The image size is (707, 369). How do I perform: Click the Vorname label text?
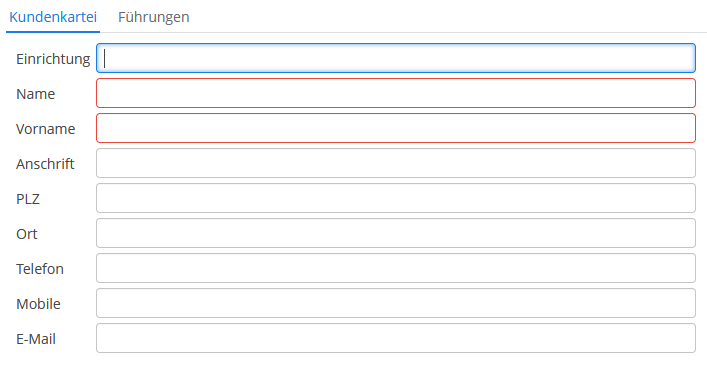click(46, 129)
